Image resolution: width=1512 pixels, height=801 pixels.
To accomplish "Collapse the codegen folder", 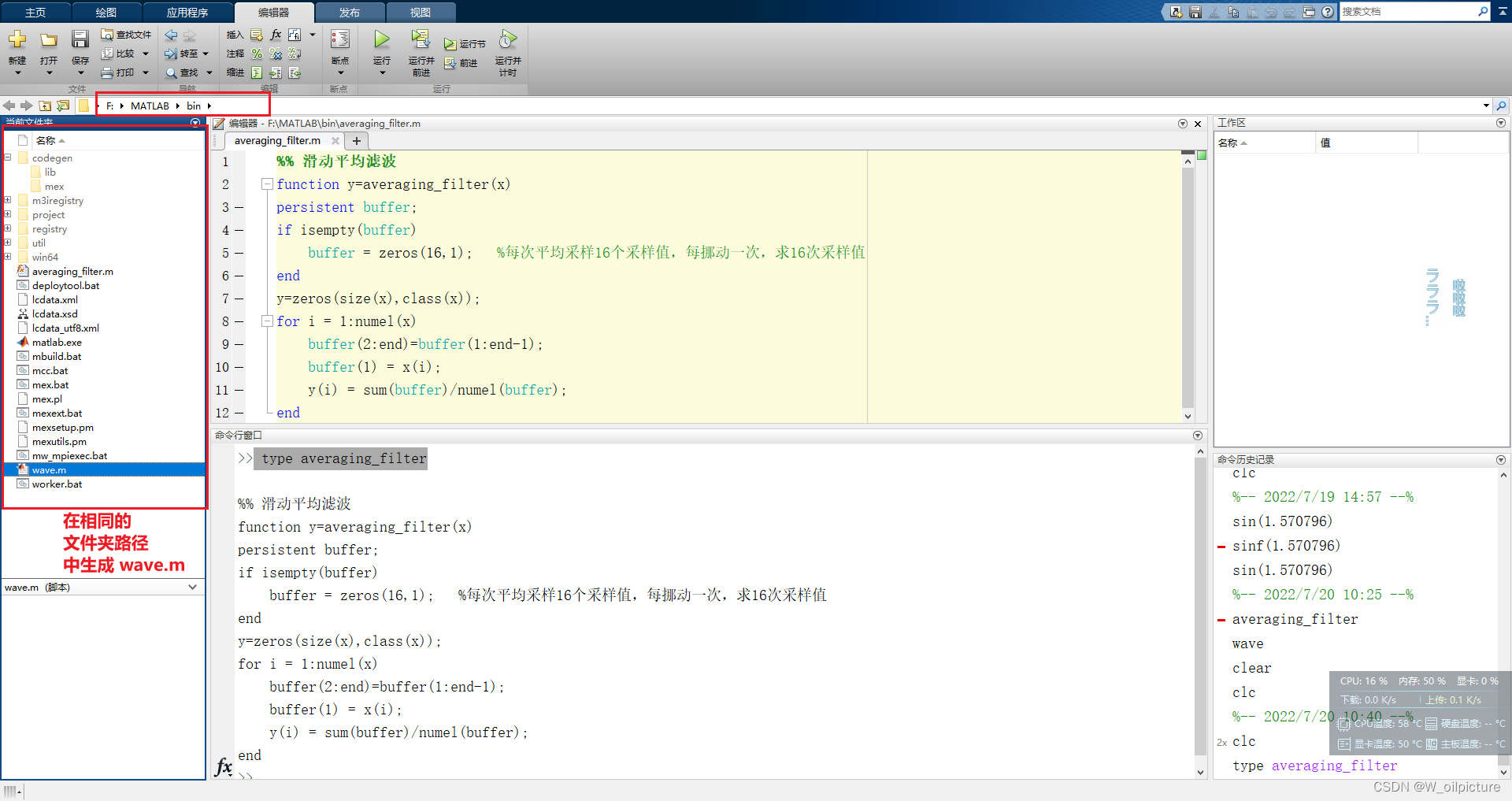I will click(8, 158).
